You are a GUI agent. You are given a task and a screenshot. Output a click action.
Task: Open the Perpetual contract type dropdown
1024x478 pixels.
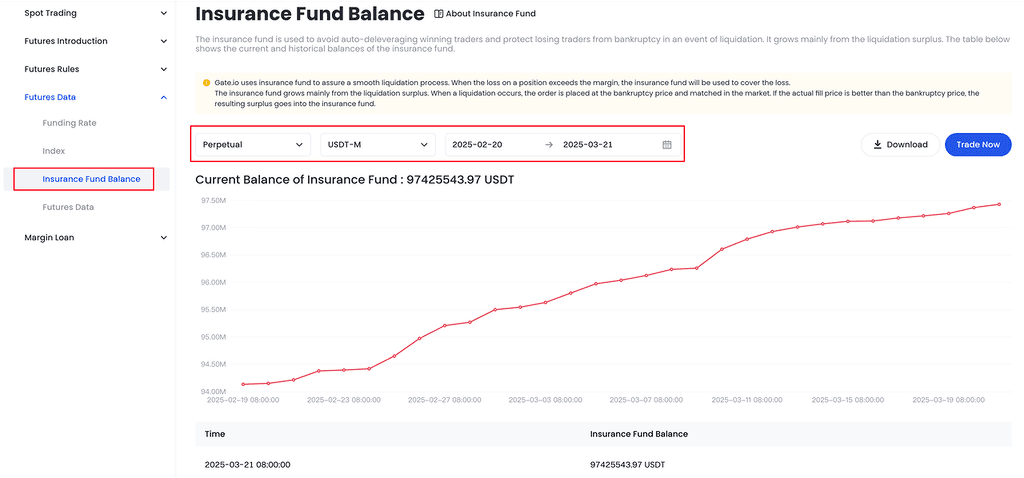pyautogui.click(x=252, y=145)
